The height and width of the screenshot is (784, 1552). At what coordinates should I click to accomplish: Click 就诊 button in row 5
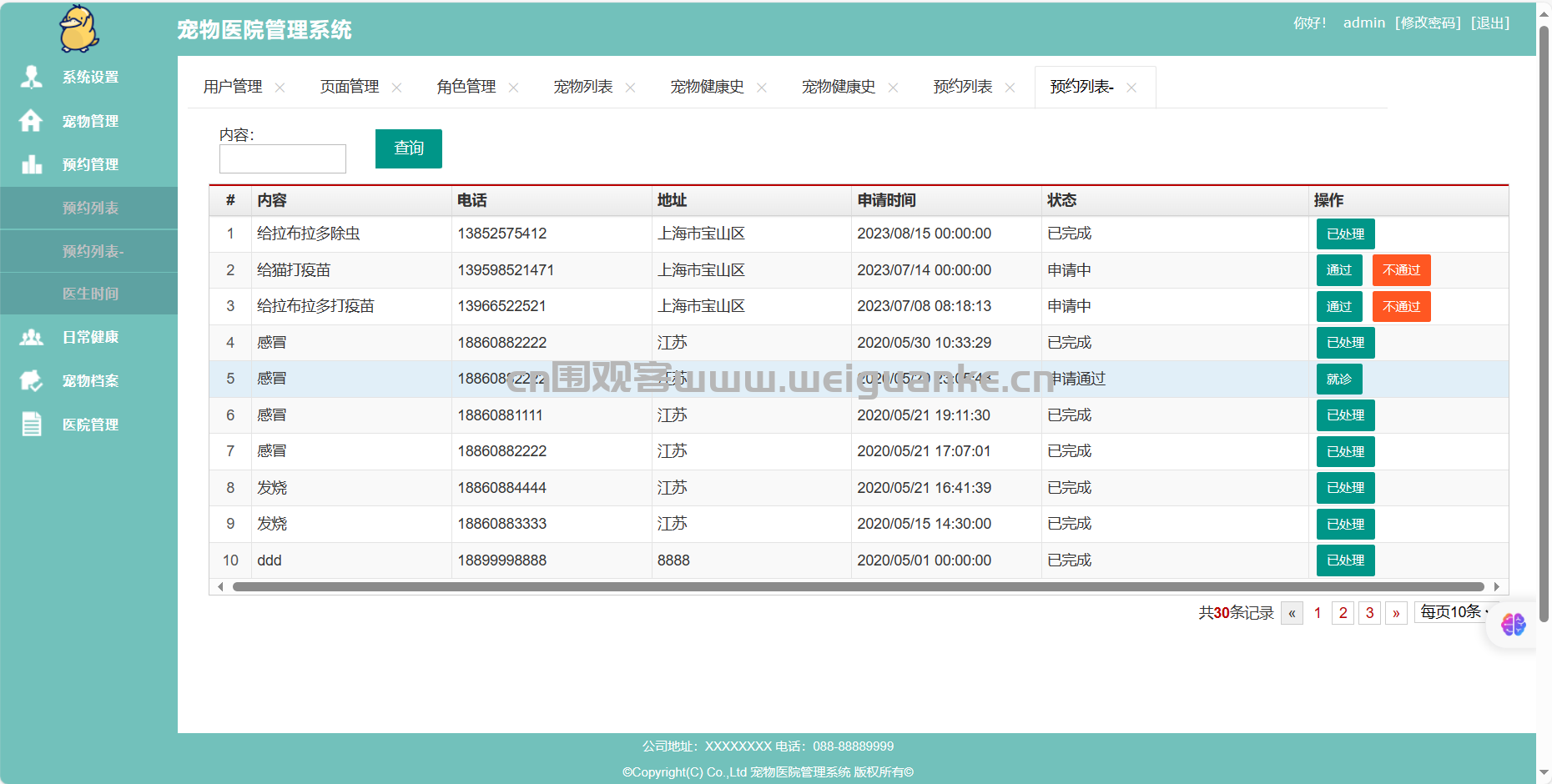(x=1339, y=379)
